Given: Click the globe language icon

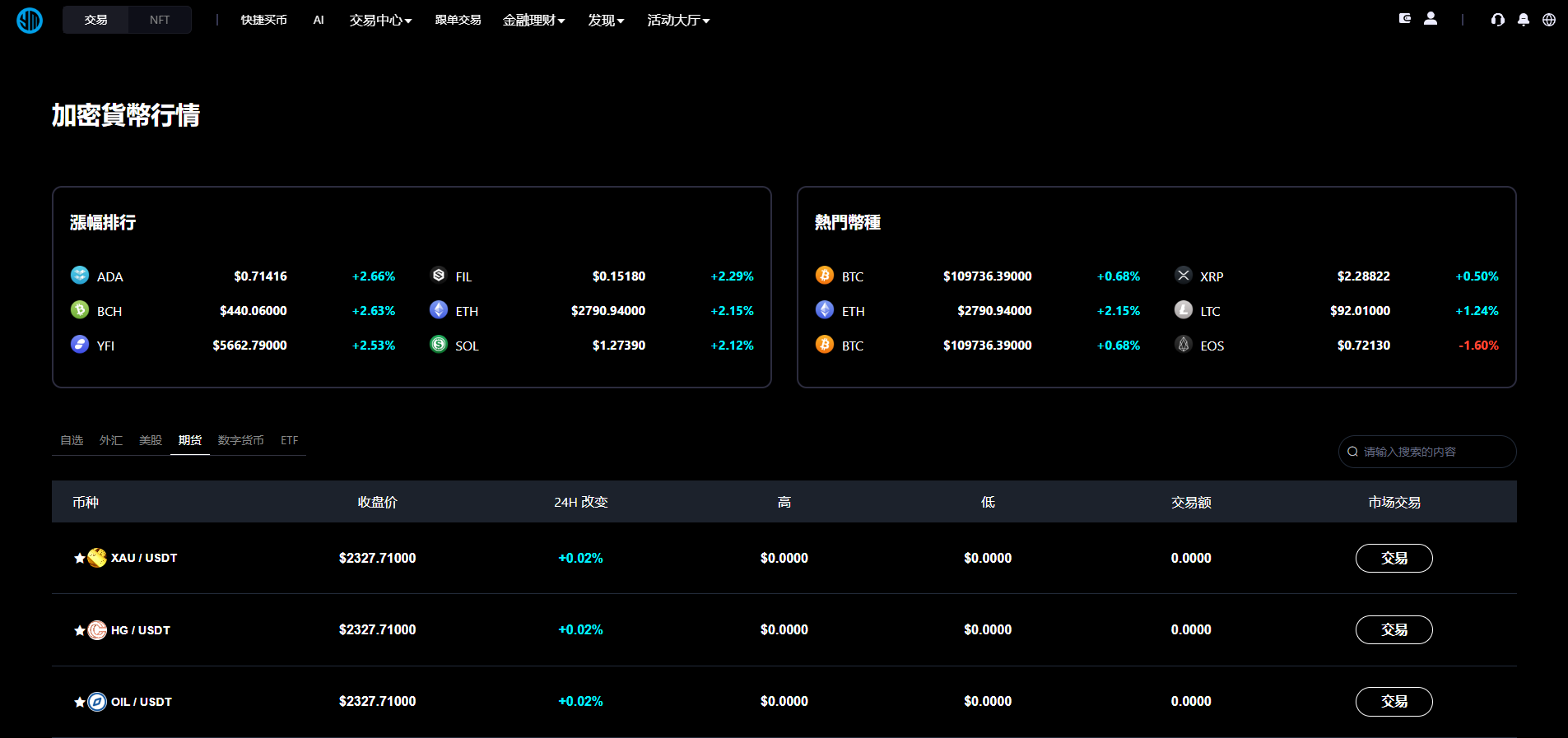Looking at the screenshot, I should tap(1549, 20).
